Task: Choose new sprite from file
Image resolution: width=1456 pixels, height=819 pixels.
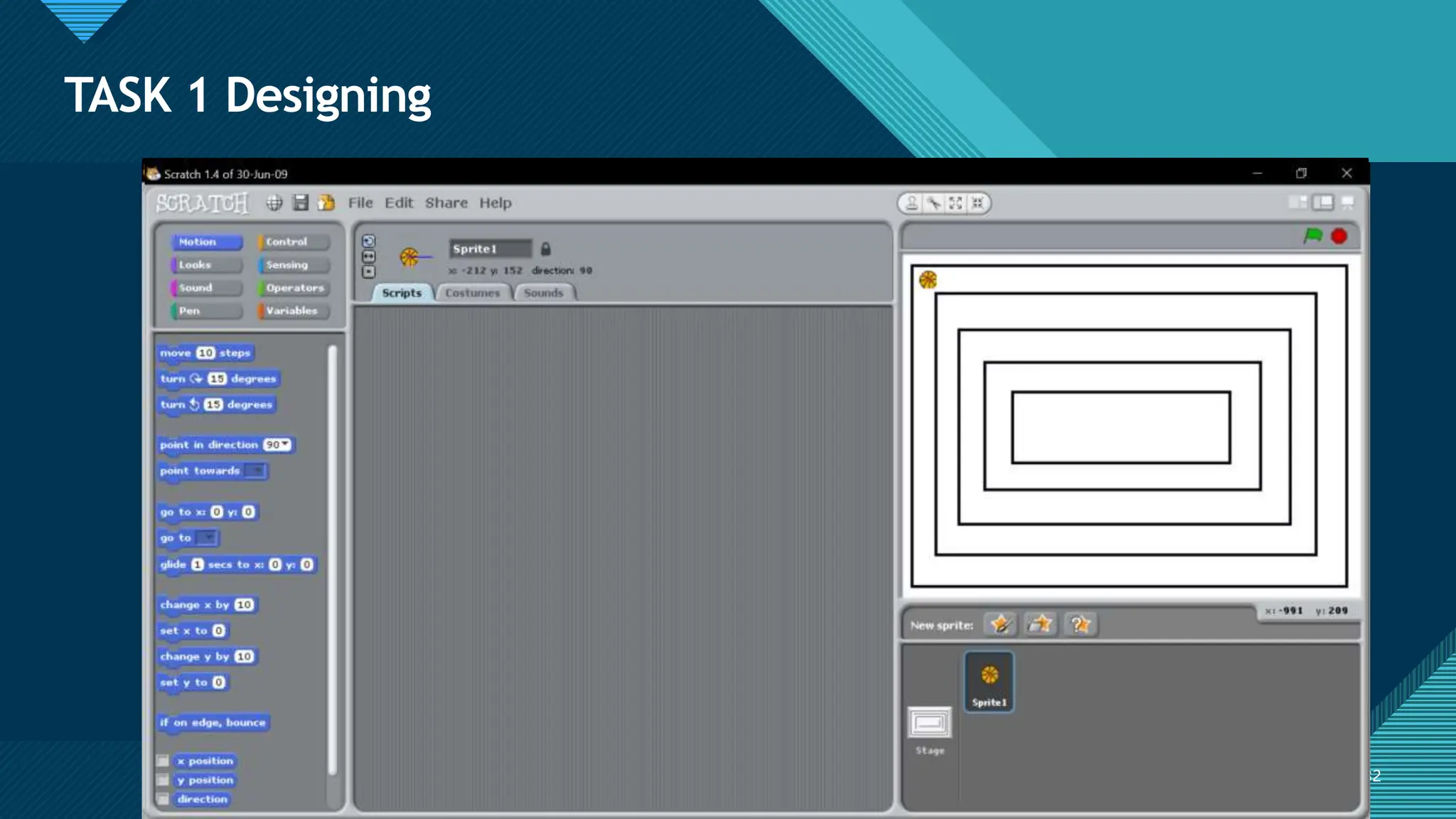Action: pos(1040,624)
